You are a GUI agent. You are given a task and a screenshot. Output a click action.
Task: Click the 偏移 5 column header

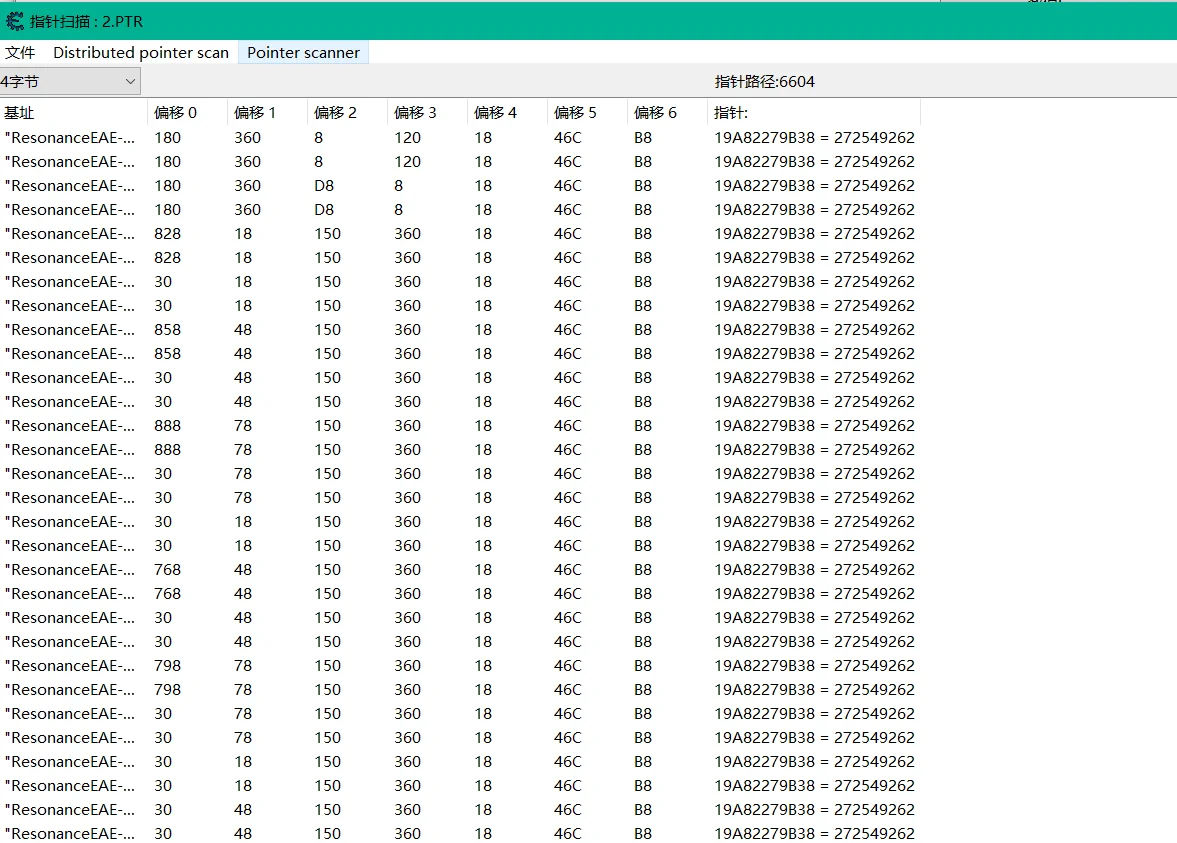tap(587, 113)
